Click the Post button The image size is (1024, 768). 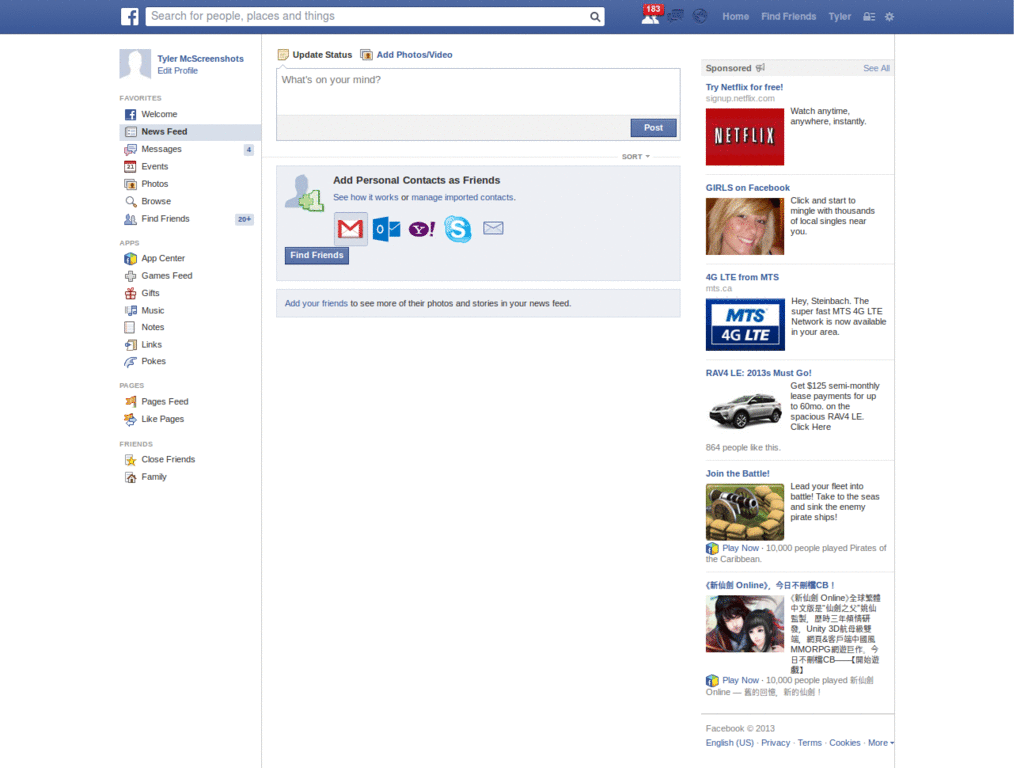pyautogui.click(x=653, y=128)
